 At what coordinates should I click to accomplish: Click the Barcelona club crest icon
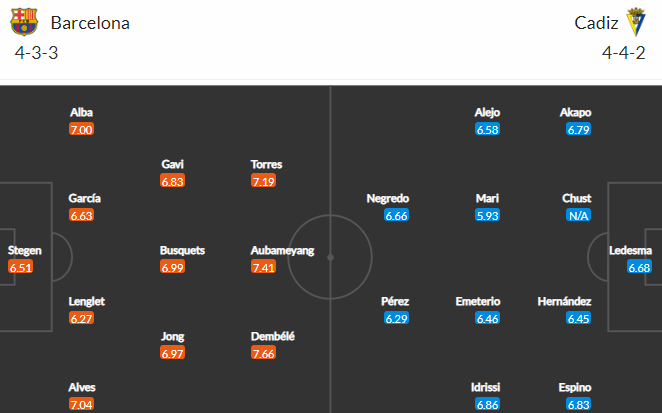(x=24, y=22)
